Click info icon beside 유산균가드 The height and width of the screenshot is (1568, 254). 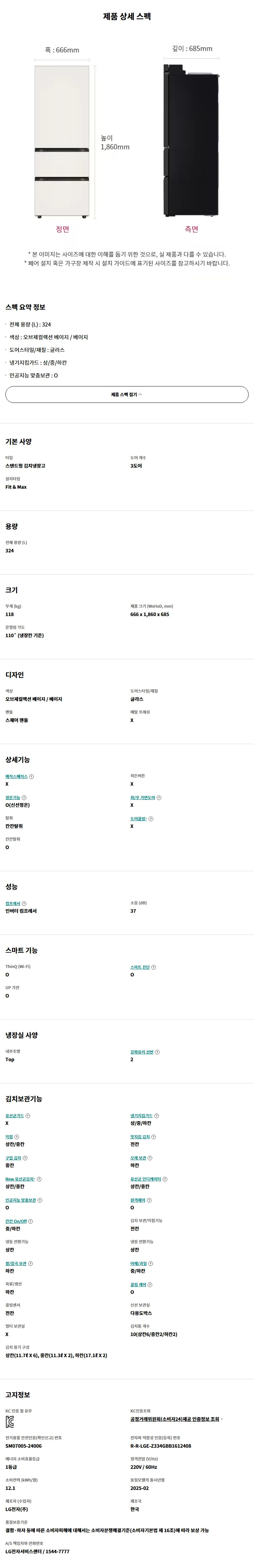28,1116
